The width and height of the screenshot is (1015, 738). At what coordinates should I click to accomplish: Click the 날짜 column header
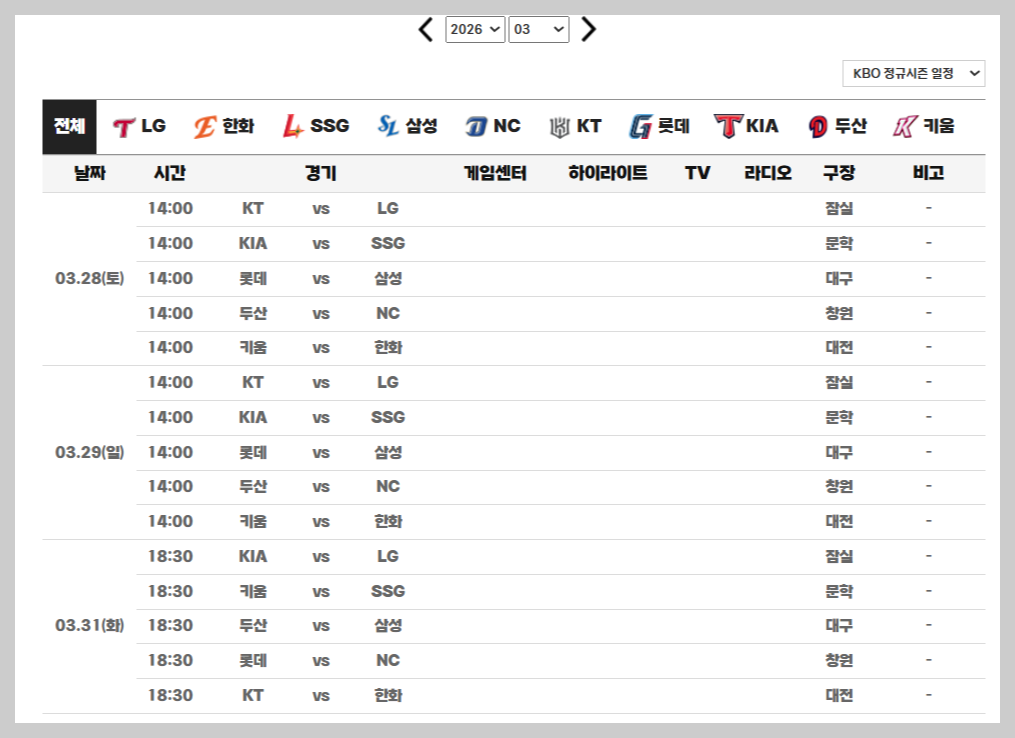(x=89, y=173)
